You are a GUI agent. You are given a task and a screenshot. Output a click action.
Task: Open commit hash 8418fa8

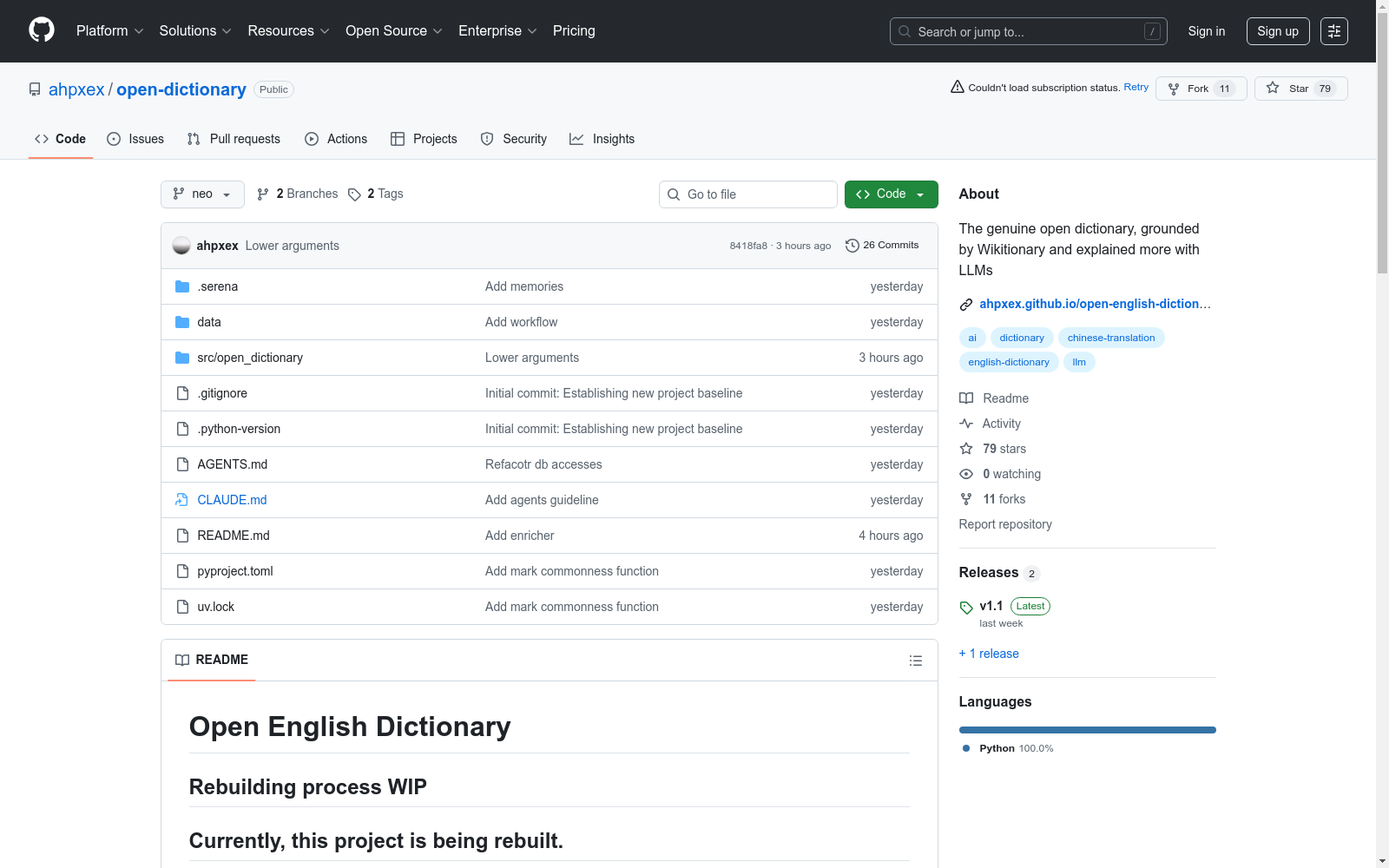pyautogui.click(x=748, y=246)
